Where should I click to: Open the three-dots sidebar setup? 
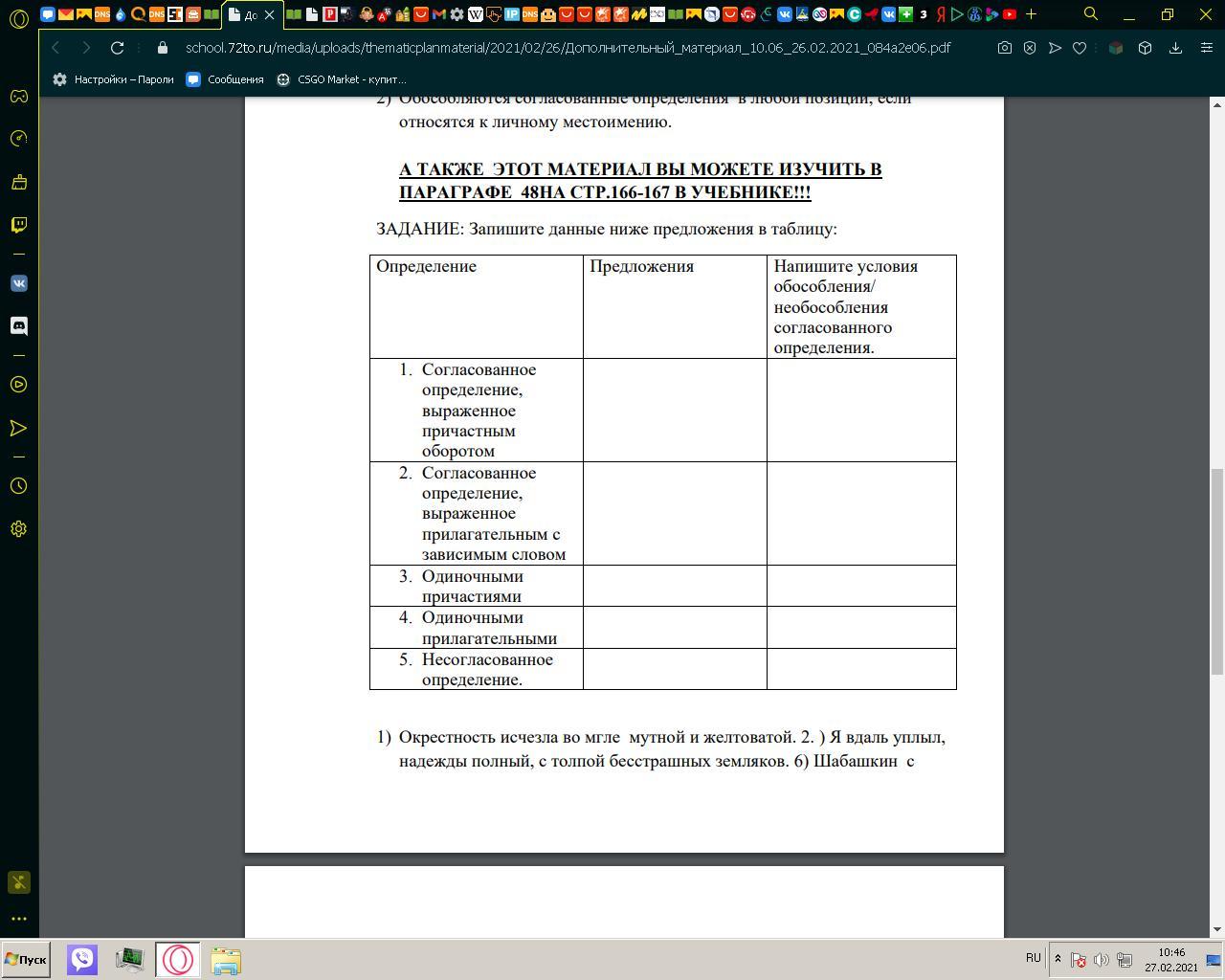click(x=18, y=919)
